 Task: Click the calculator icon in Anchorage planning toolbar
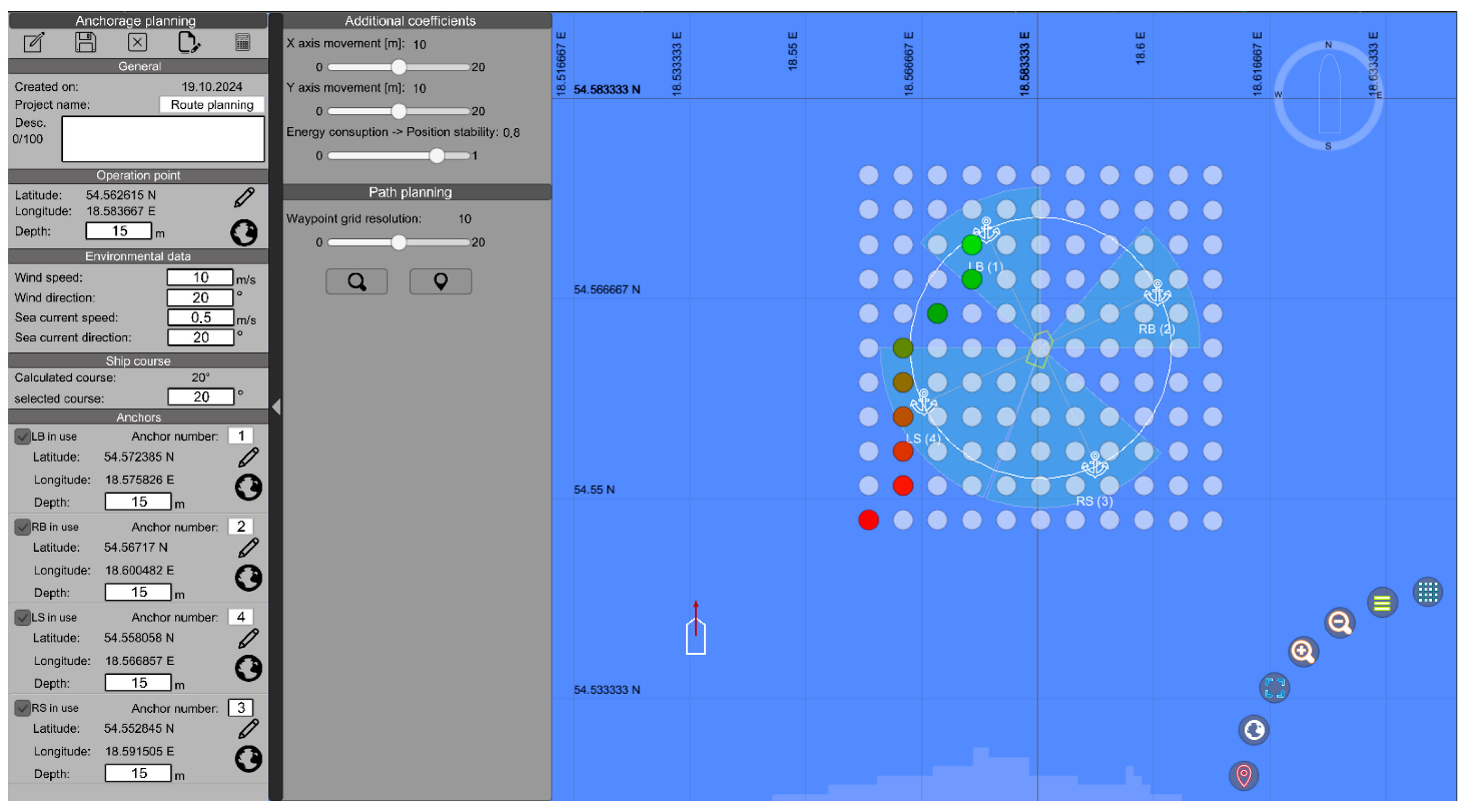(x=243, y=43)
